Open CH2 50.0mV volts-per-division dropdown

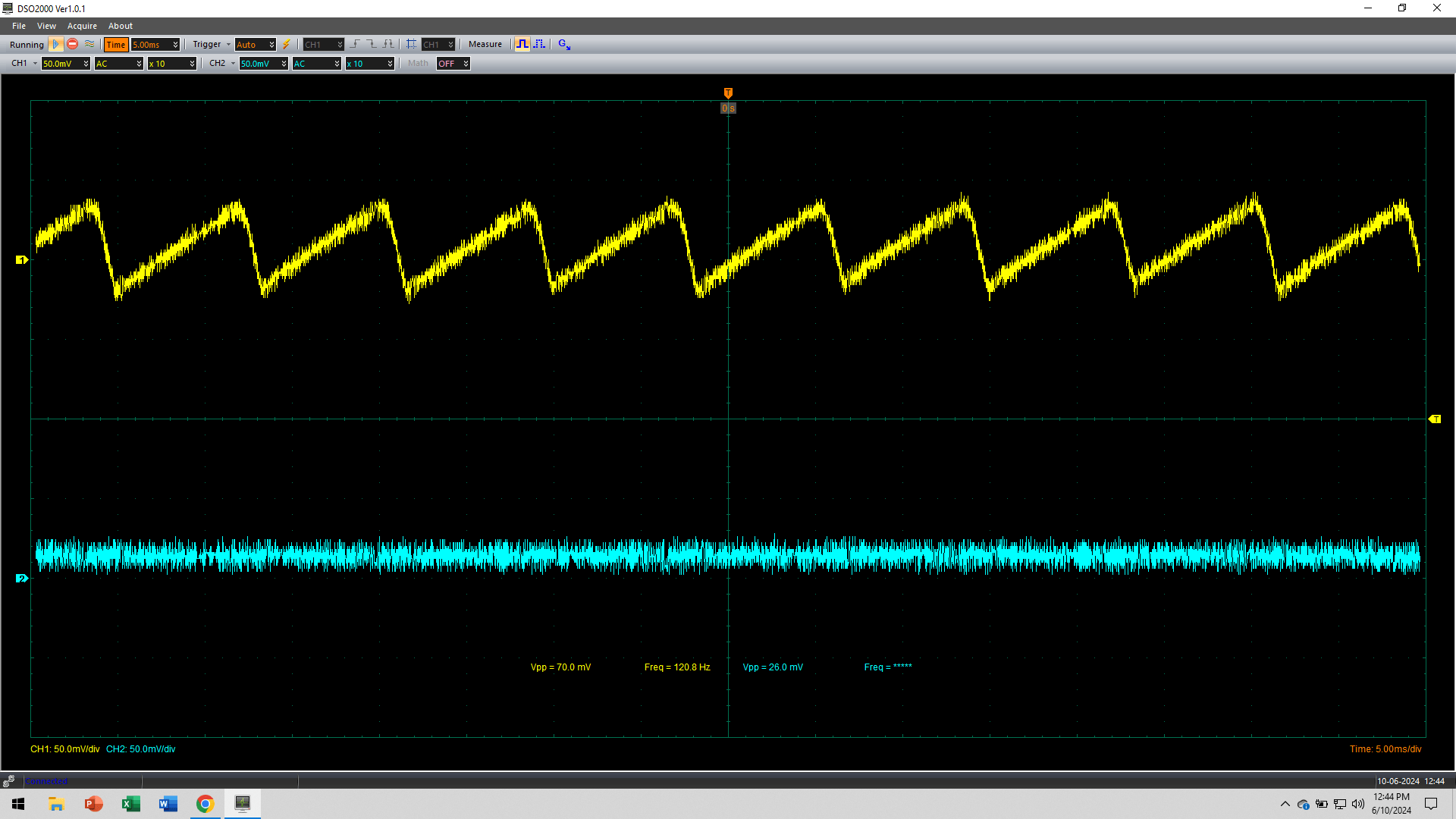[264, 64]
